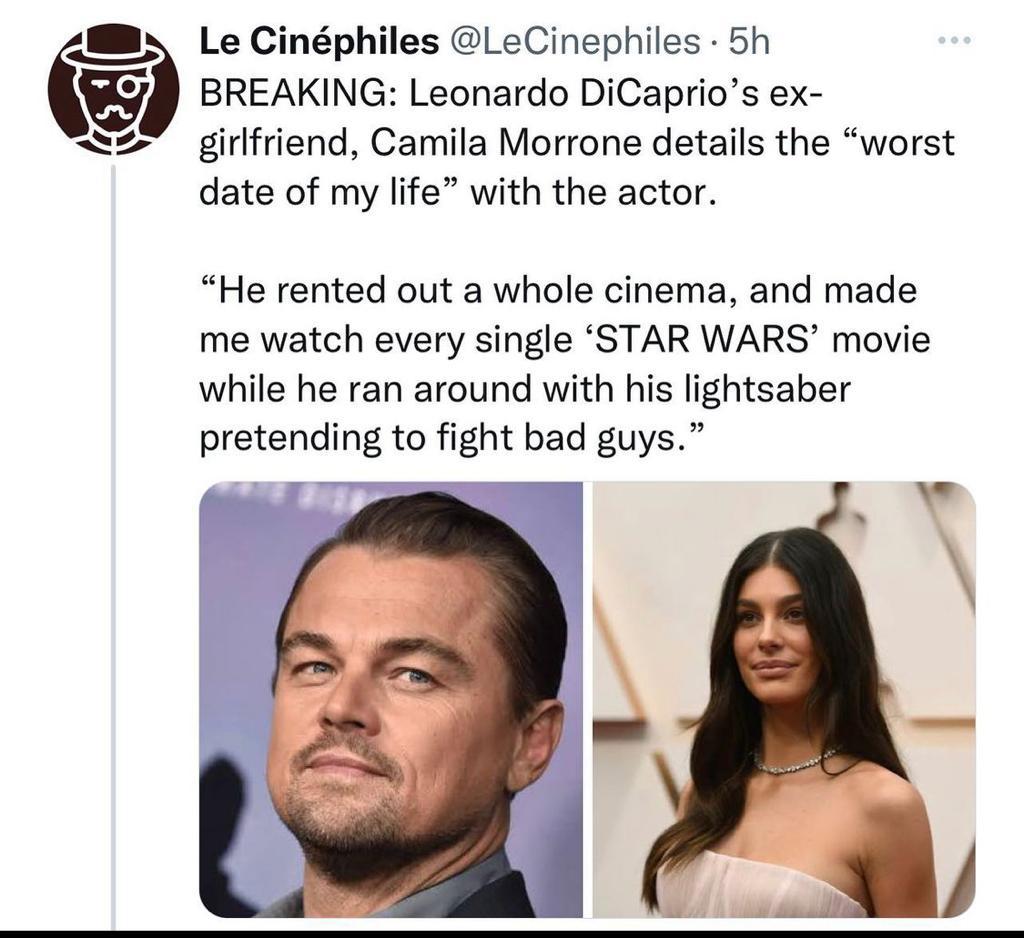Screen dimensions: 1024x938
Task: Open the right photo of the woman
Action: 784,700
